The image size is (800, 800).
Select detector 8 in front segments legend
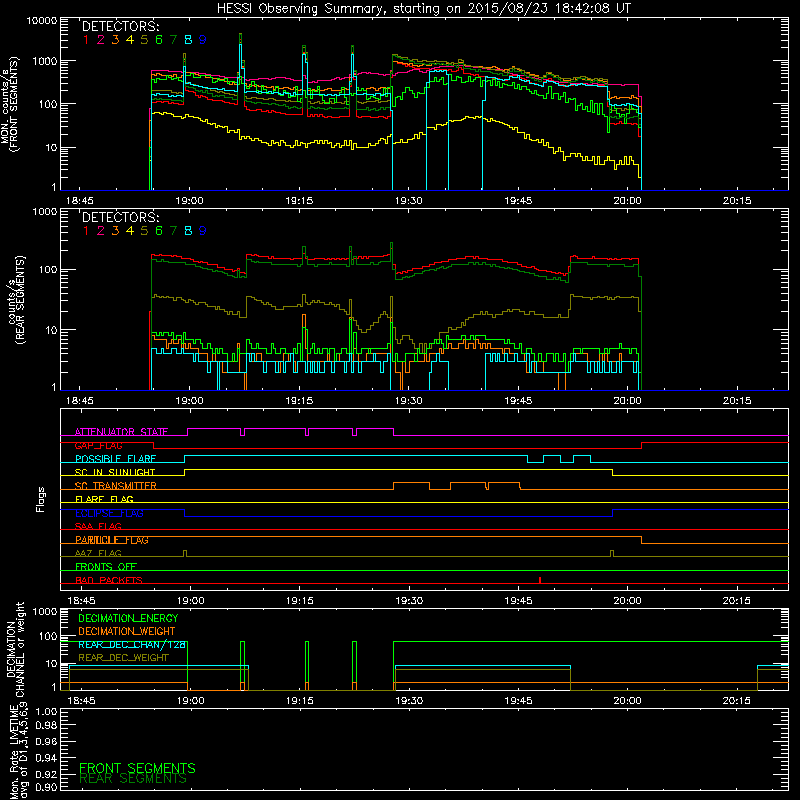(x=188, y=39)
